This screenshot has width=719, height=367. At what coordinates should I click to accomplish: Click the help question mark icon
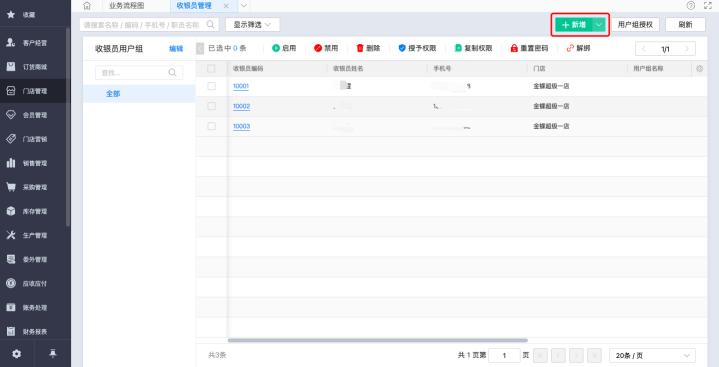click(691, 6)
